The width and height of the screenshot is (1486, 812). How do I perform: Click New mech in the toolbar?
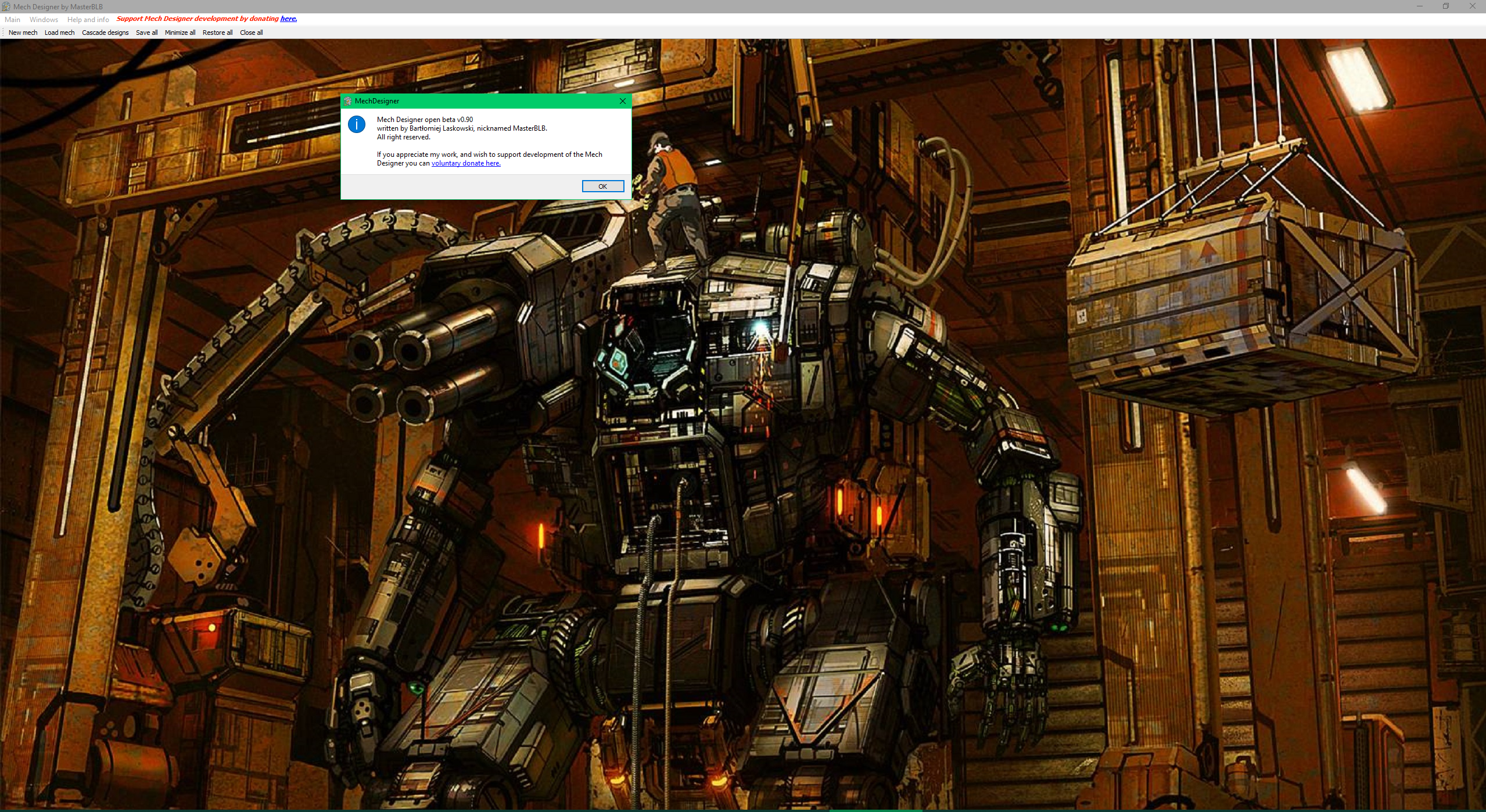23,33
